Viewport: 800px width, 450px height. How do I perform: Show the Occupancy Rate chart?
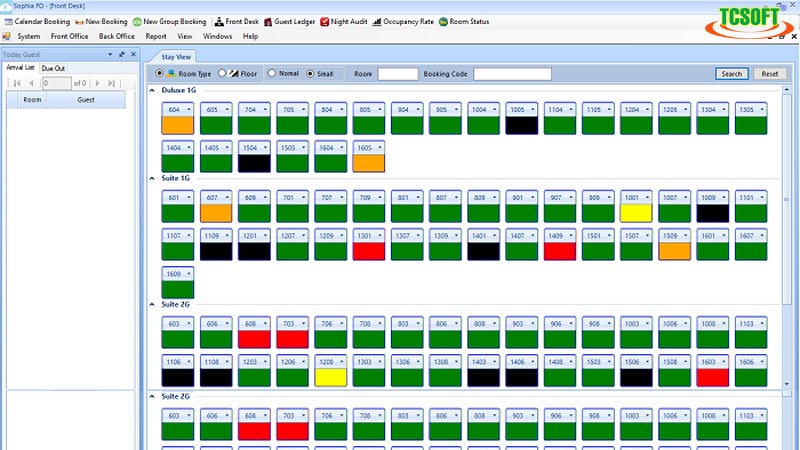[403, 21]
